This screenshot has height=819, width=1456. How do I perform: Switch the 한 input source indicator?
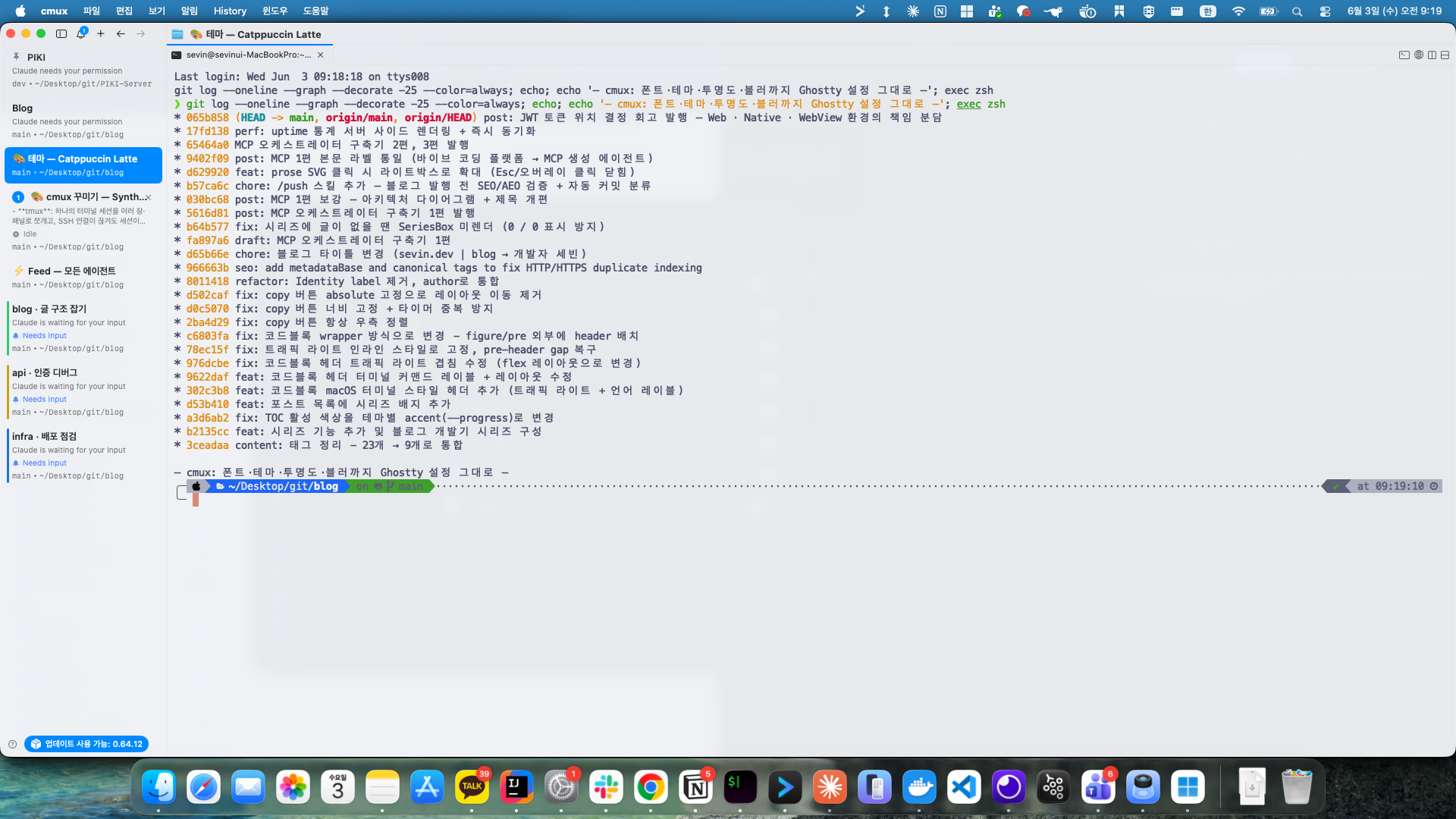[x=1208, y=11]
